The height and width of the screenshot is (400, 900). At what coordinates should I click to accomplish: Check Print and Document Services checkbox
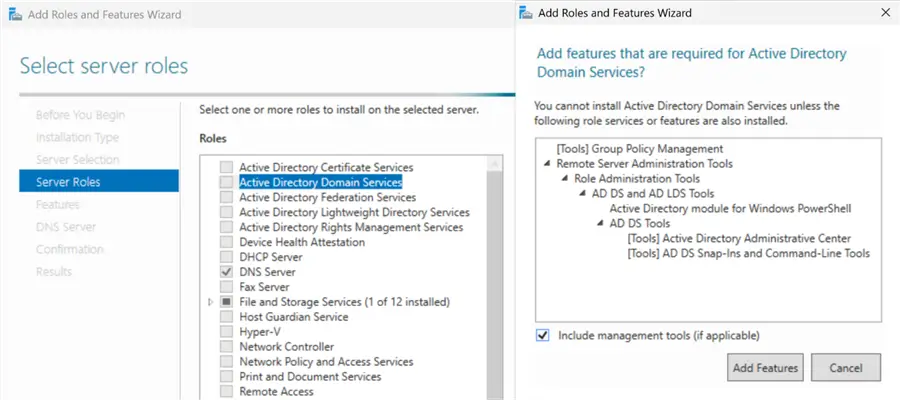(x=227, y=376)
